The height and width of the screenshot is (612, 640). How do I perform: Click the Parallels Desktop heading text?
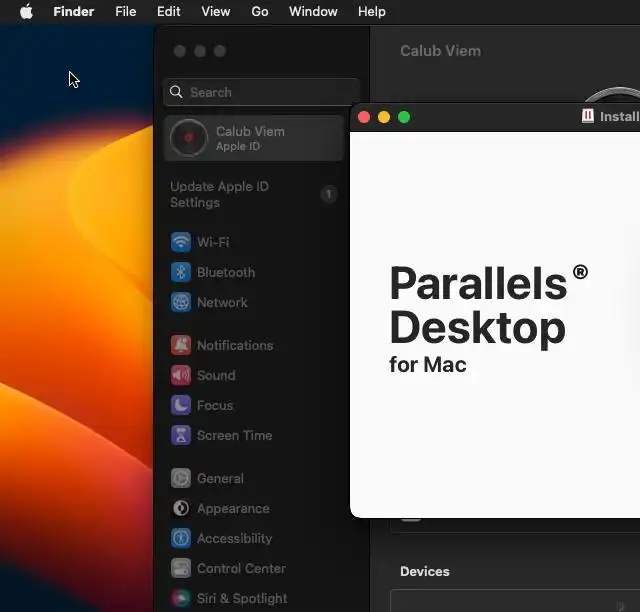pyautogui.click(x=489, y=305)
